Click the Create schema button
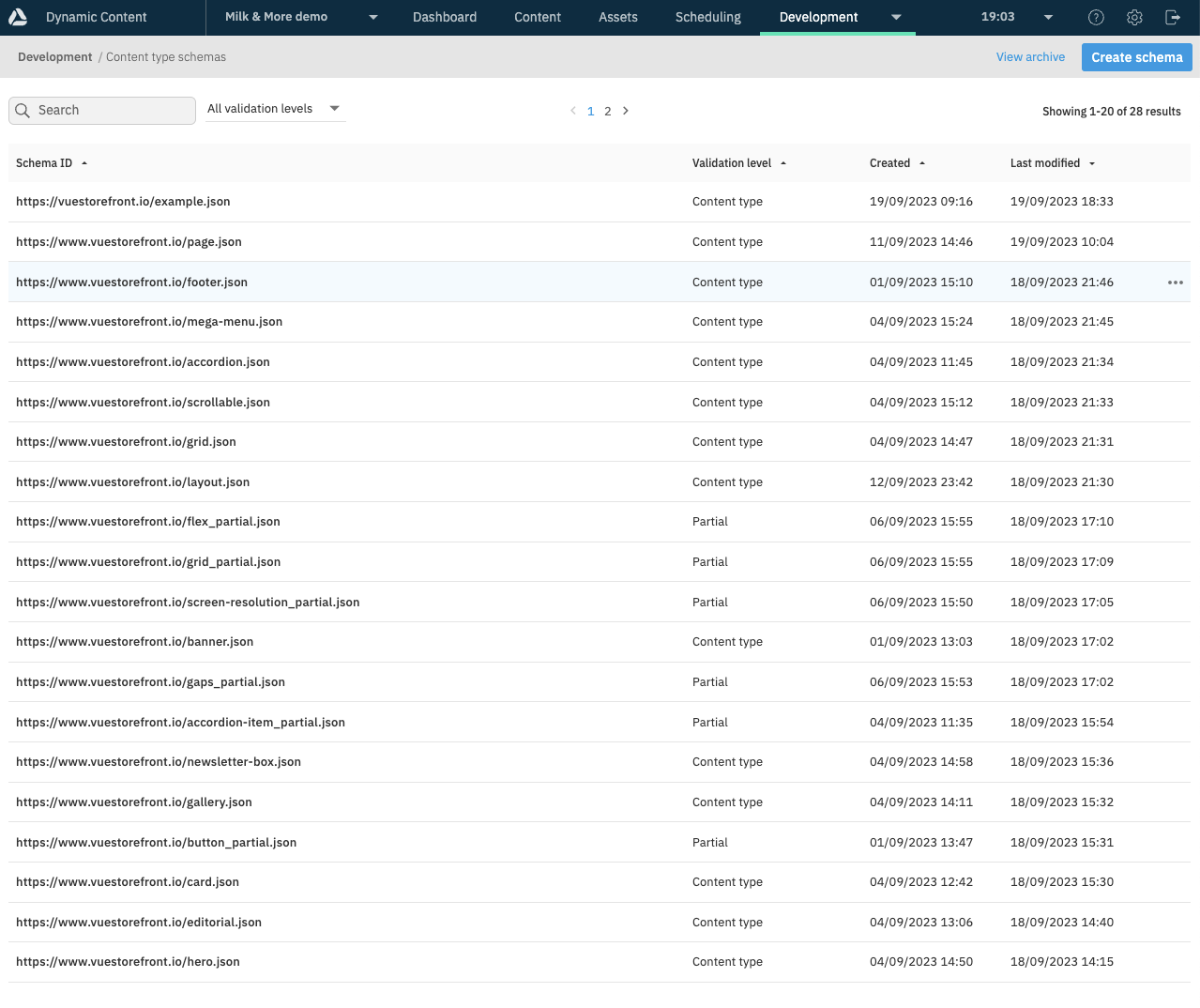This screenshot has height=1008, width=1200. 1136,57
